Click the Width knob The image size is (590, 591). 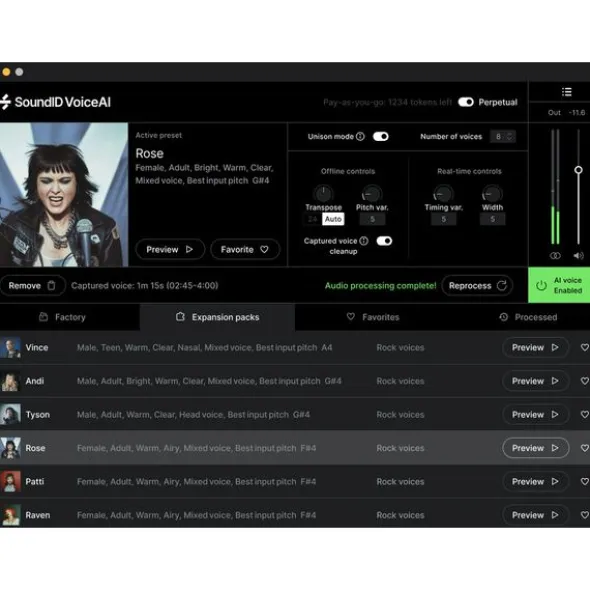click(x=492, y=194)
